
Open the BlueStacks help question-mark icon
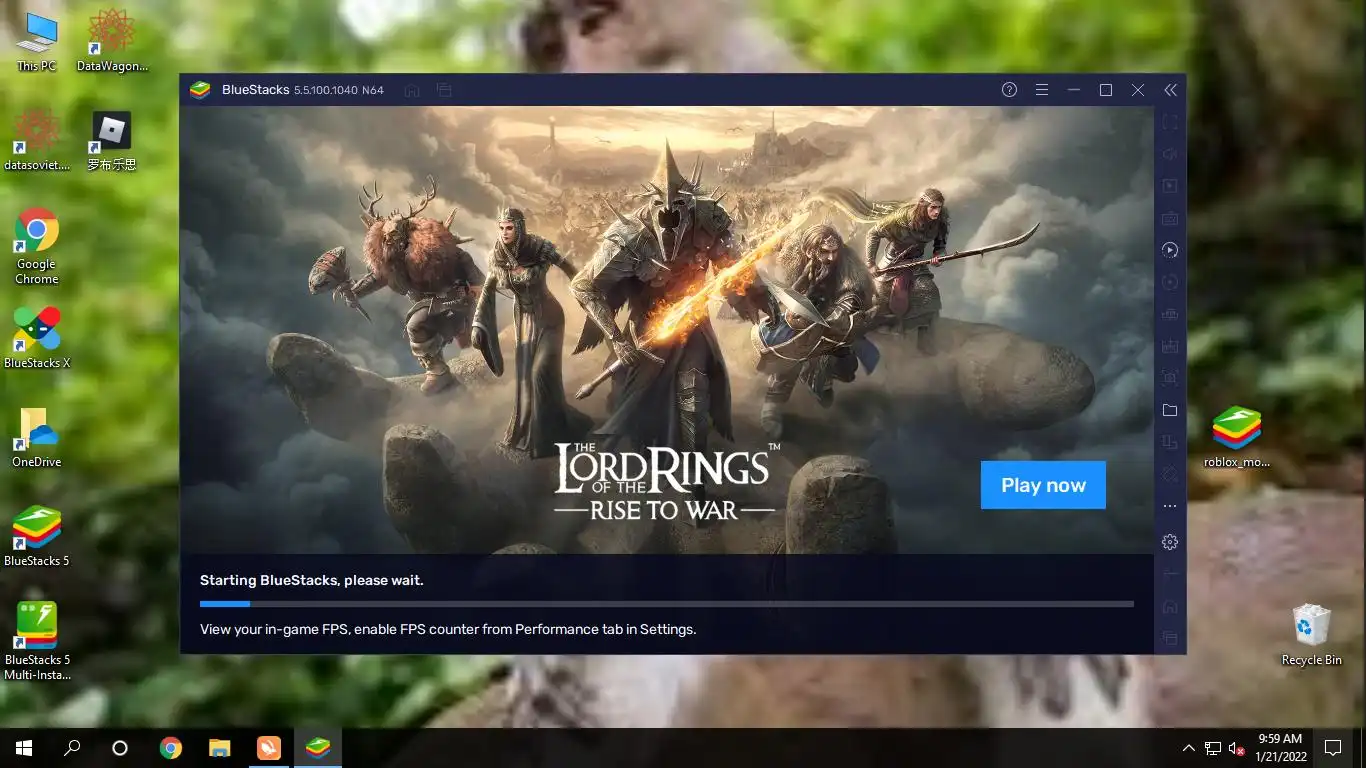1009,90
